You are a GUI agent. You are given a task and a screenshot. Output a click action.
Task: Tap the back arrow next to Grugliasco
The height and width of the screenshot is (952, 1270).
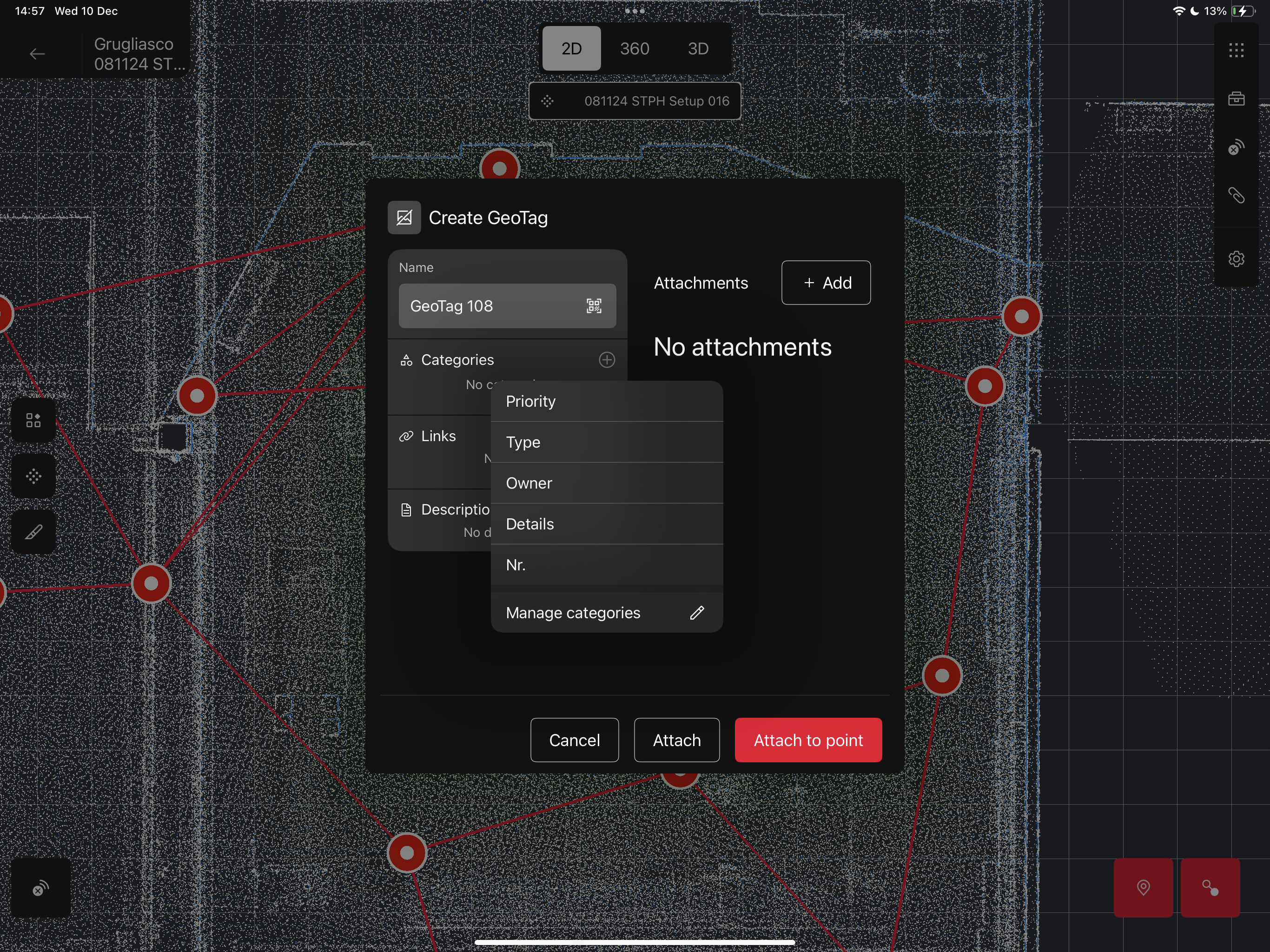click(x=37, y=54)
